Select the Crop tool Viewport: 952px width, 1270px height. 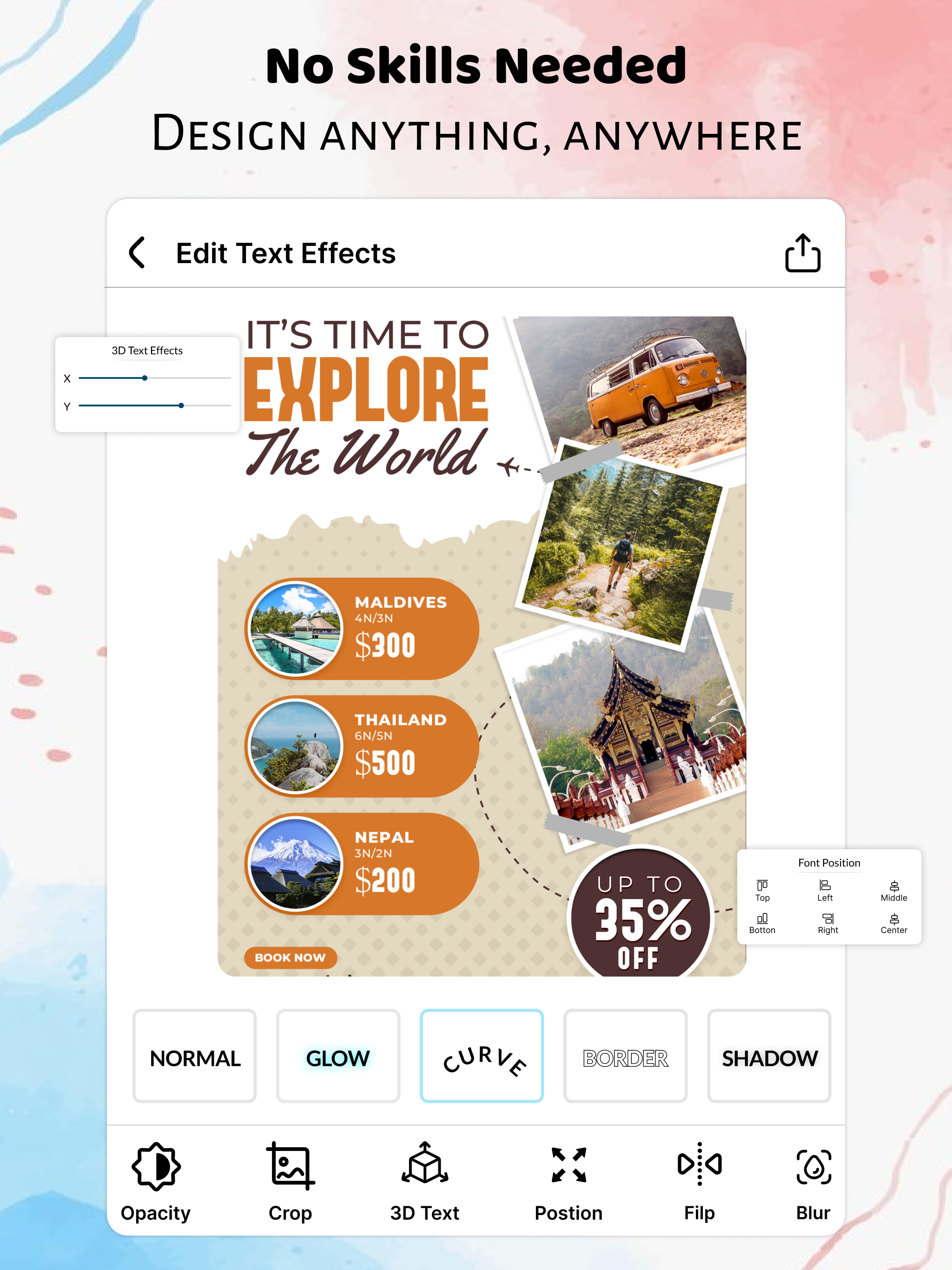point(291,1182)
